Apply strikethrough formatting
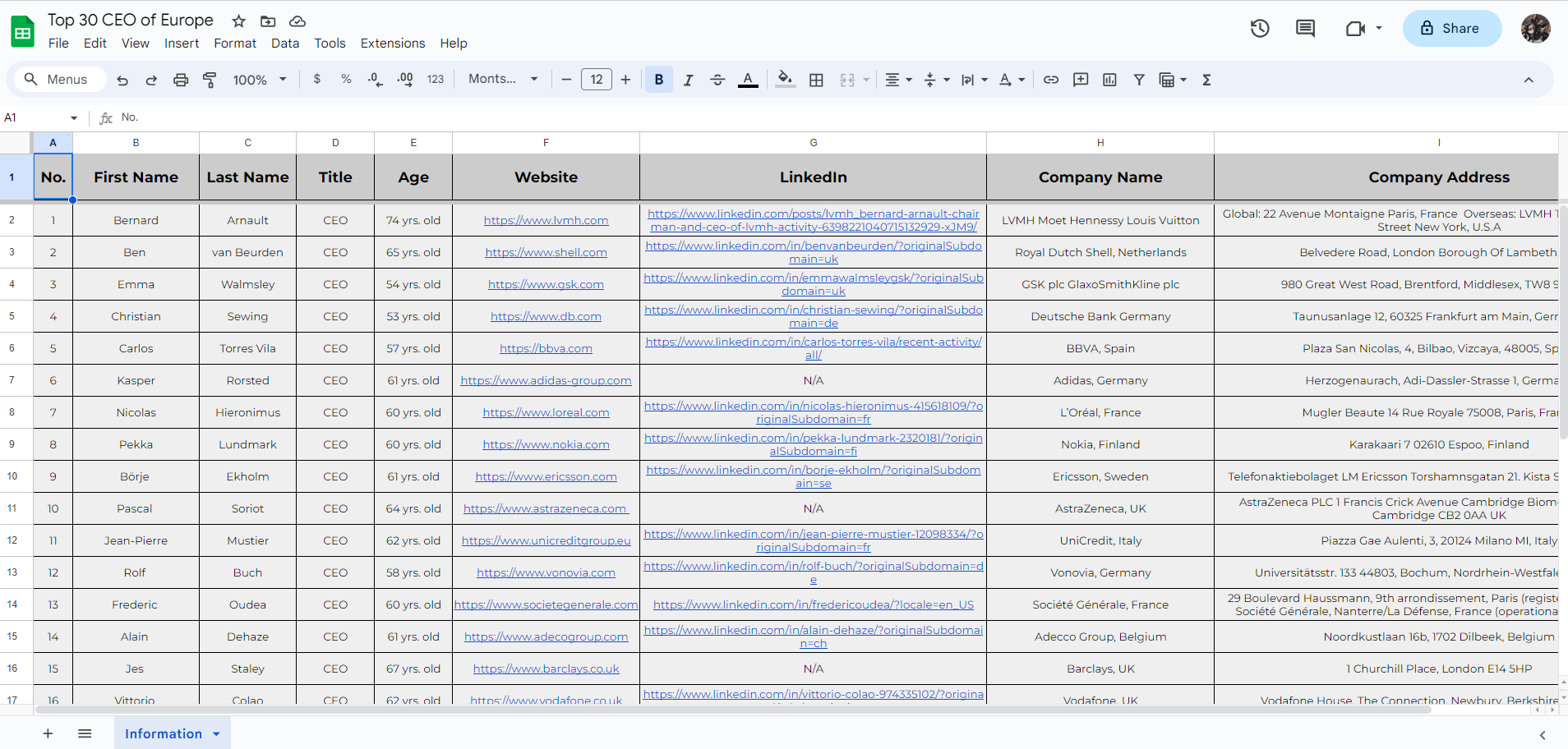1568x749 pixels. pos(717,80)
